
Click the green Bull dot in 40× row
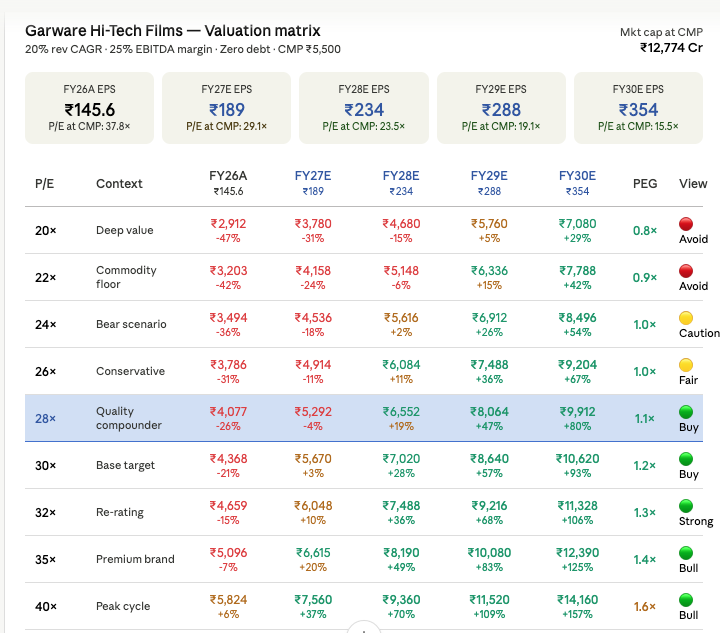686,600
